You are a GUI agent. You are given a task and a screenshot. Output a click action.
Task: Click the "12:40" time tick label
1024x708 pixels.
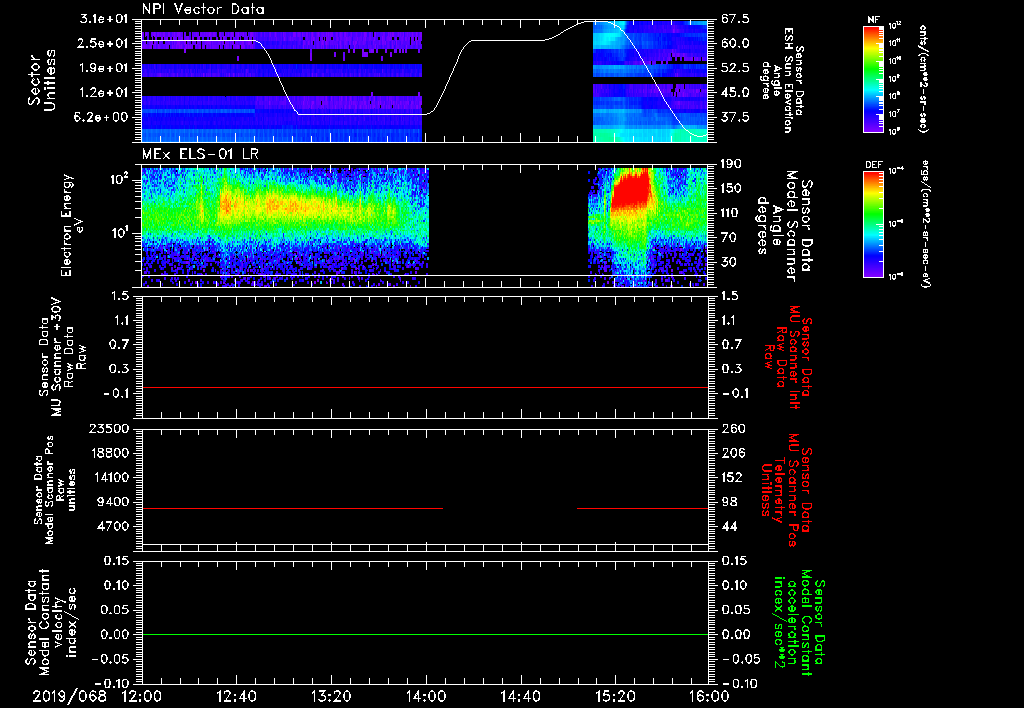236,697
